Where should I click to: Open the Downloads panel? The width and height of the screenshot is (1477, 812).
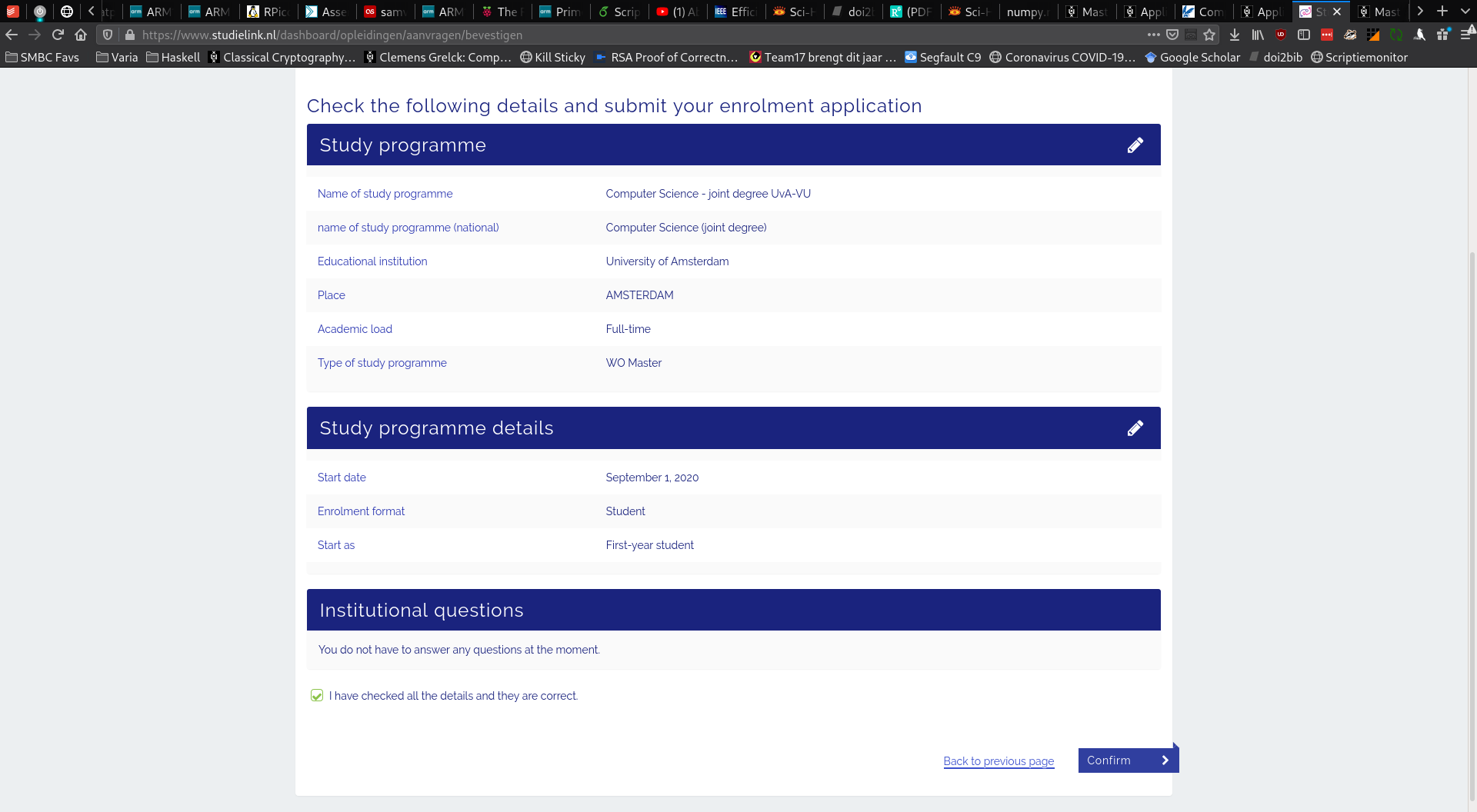tap(1235, 35)
